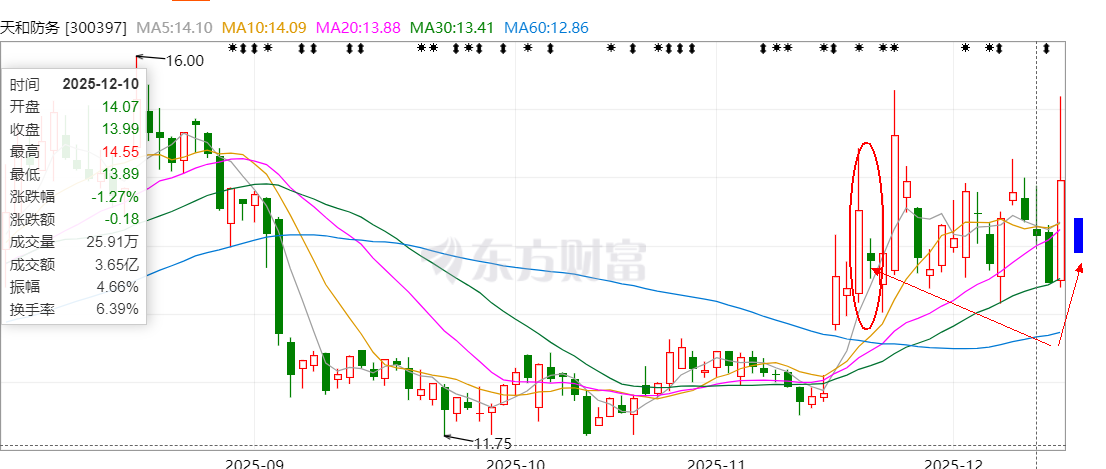Click the 收盘 value 13.99
The height and width of the screenshot is (469, 1106).
tap(121, 129)
